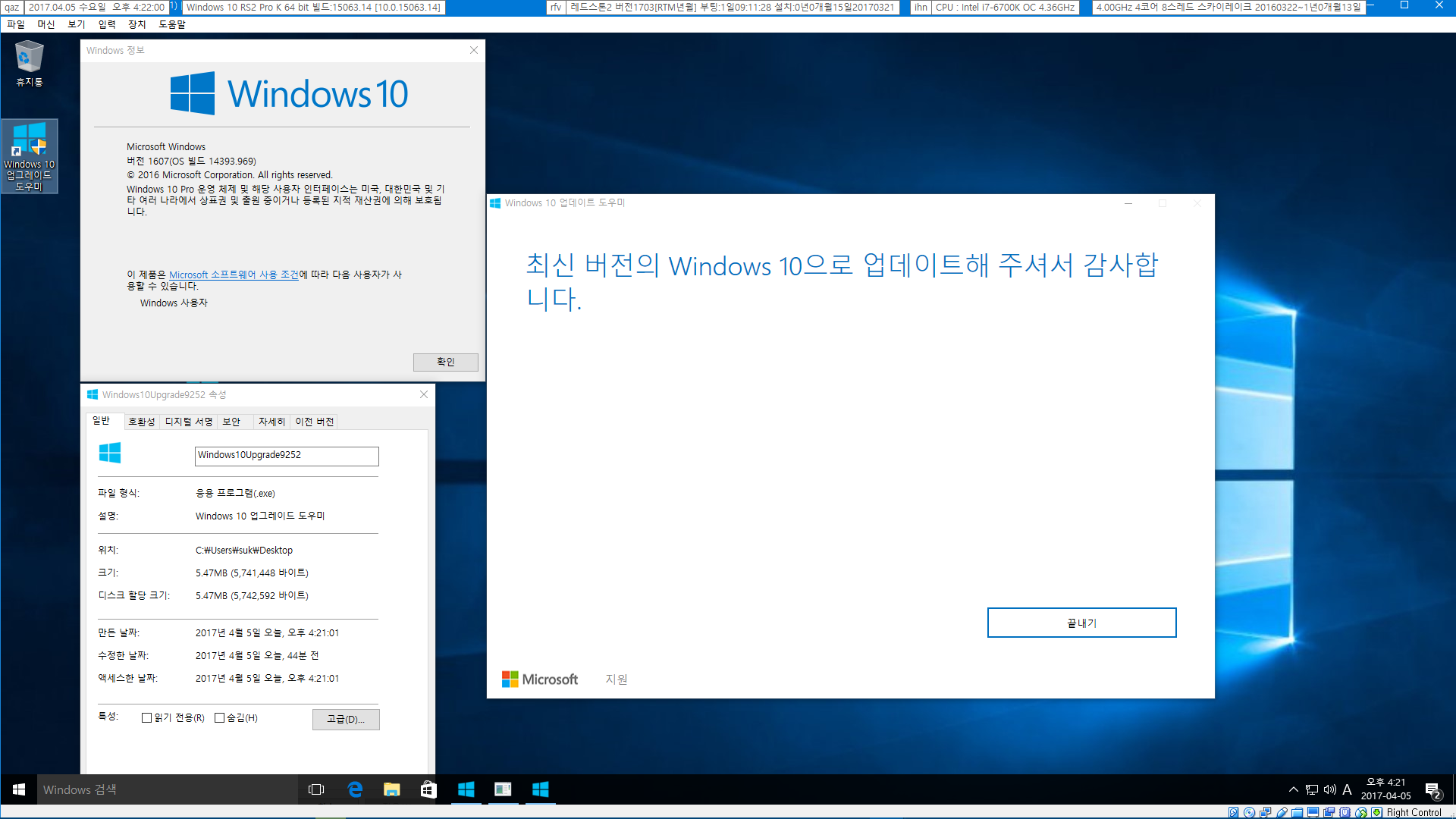The image size is (1456, 819).
Task: Click the 5.47MB (5,742,592 바이트) disk size value
Action: click(252, 596)
